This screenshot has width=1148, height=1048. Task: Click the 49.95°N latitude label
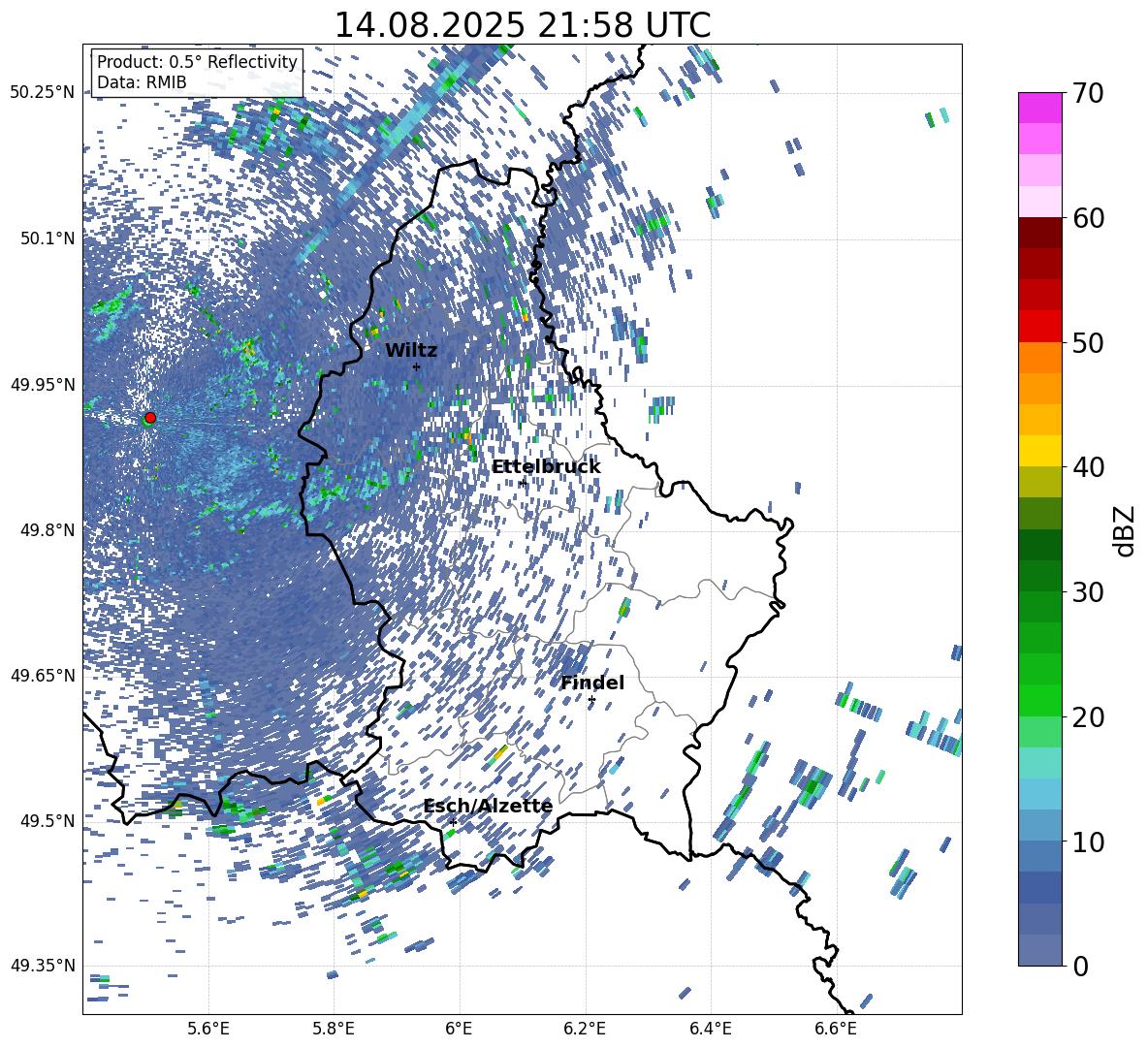coord(44,385)
